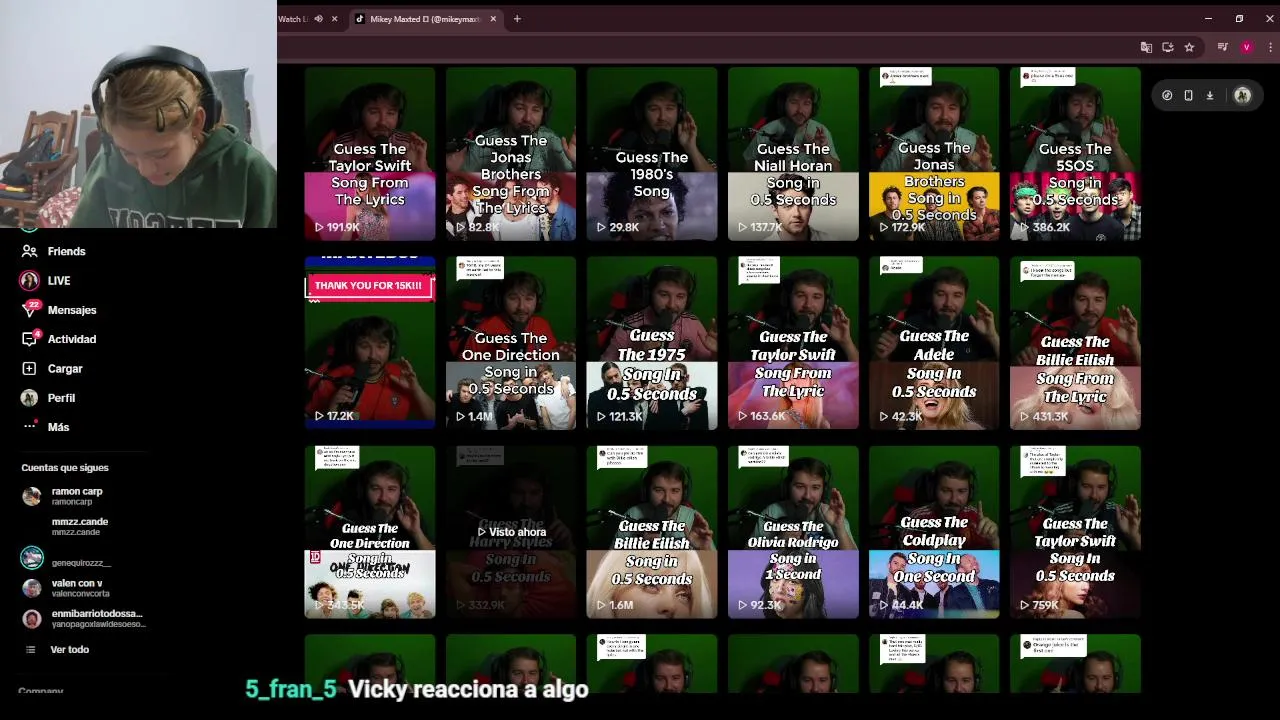Open Mensajes inbox with 22 badge

58,310
